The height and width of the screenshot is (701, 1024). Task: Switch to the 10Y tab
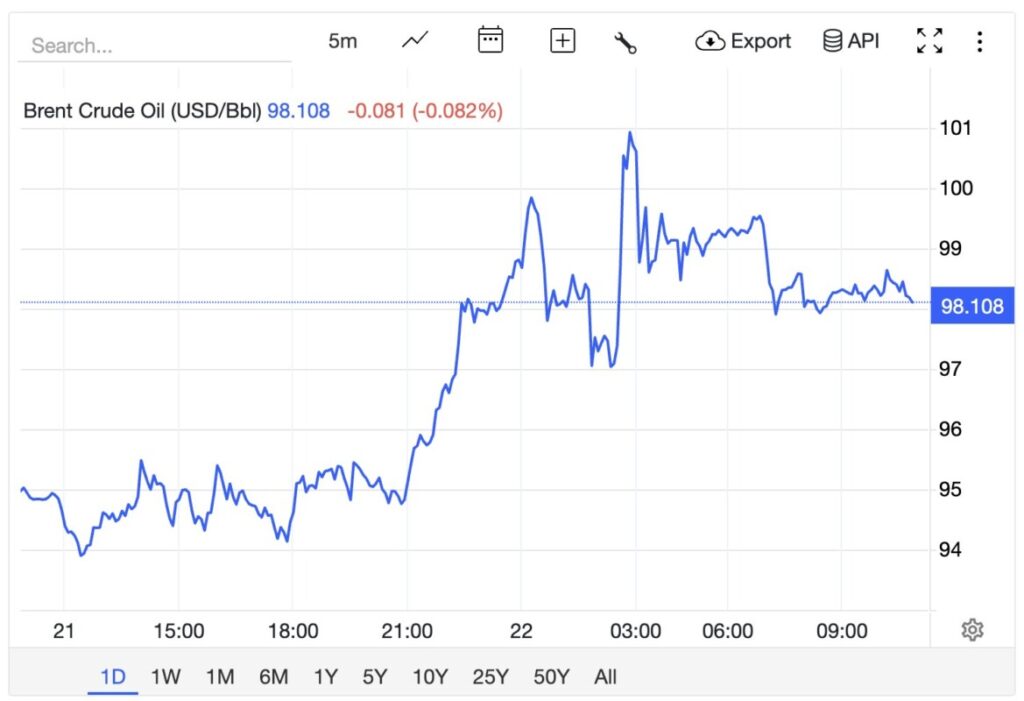point(428,677)
